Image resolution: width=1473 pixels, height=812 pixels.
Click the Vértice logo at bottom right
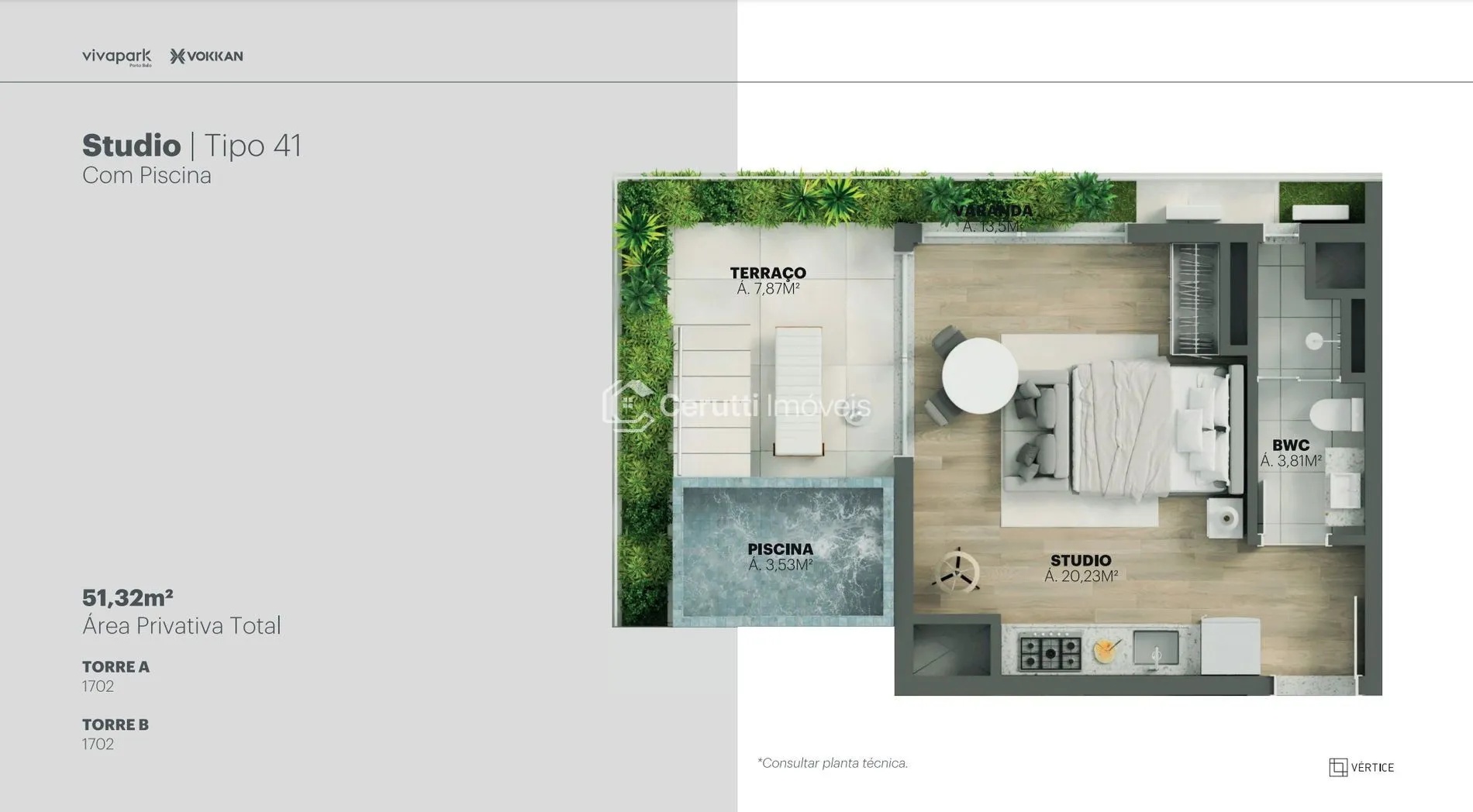coord(1361,767)
